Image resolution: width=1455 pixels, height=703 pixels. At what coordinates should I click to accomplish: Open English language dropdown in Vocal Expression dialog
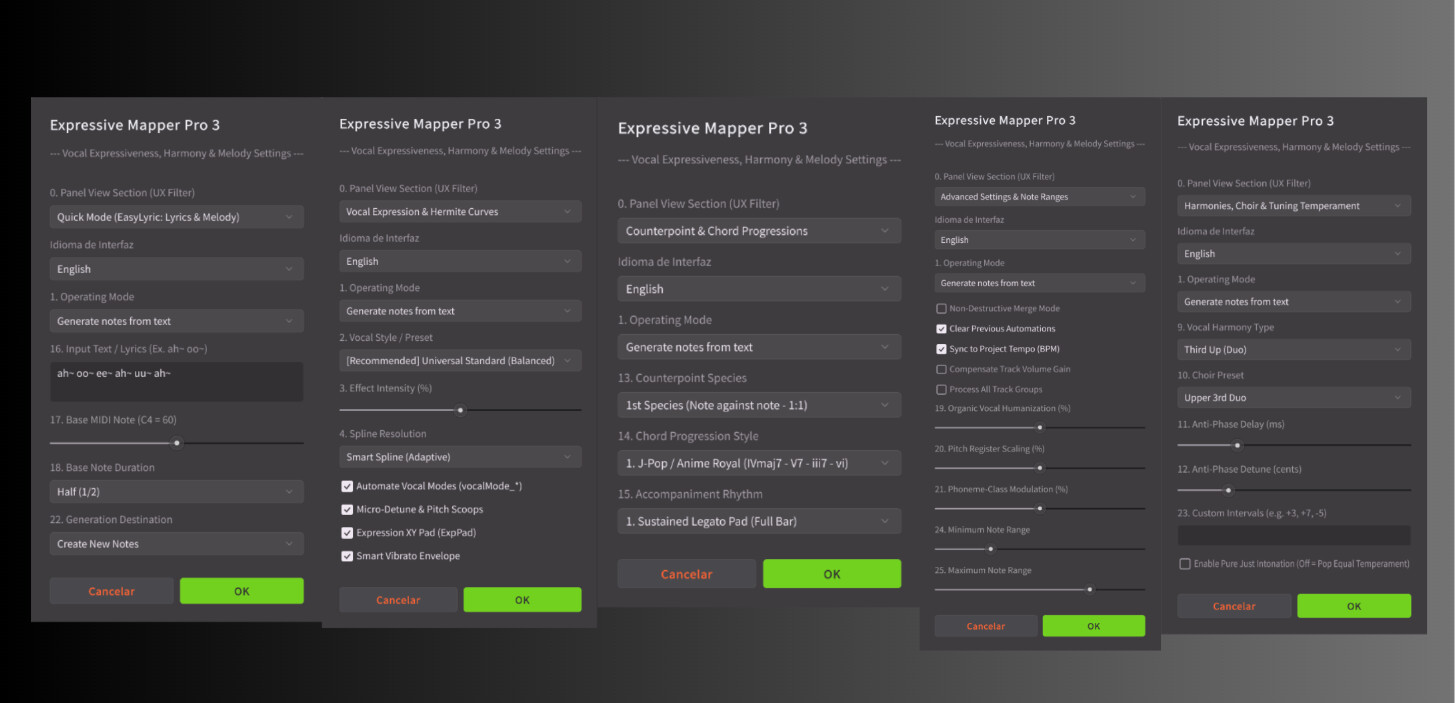pyautogui.click(x=460, y=261)
